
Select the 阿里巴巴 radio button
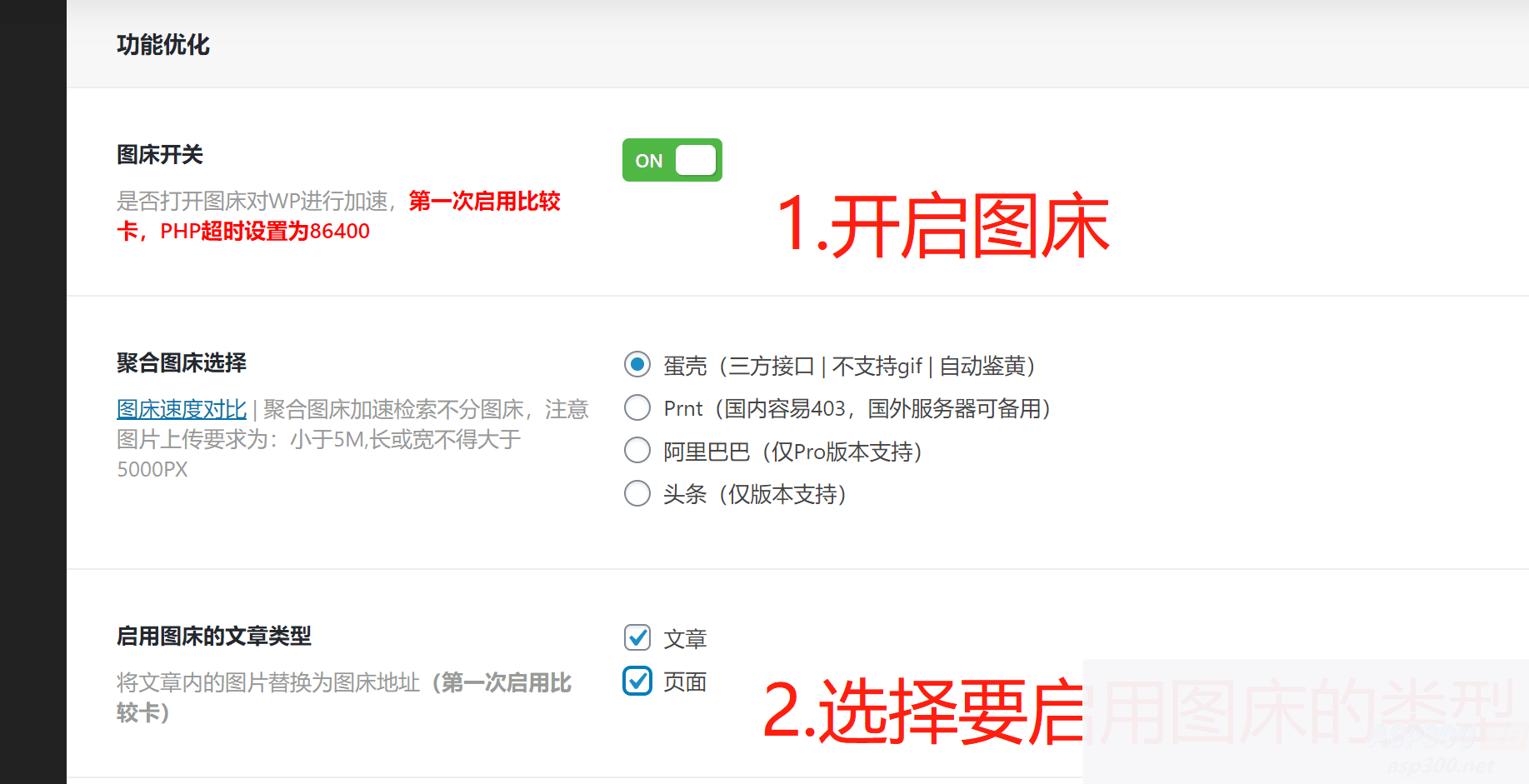coord(637,450)
